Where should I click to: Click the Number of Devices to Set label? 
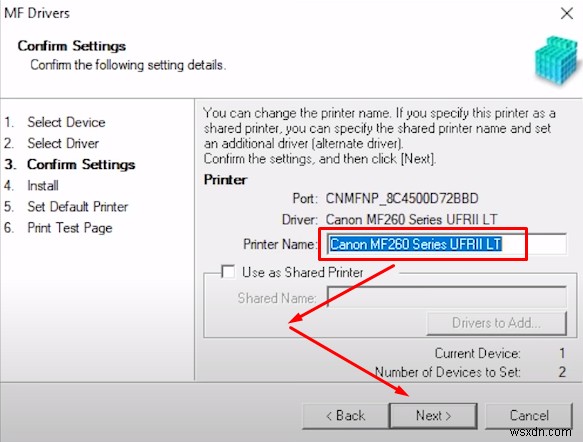tap(447, 372)
